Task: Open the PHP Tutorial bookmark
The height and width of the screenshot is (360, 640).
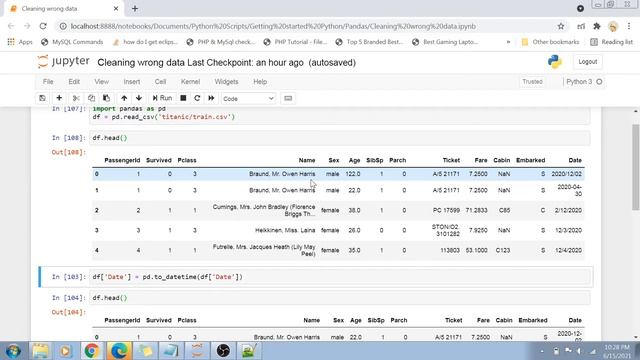Action: click(295, 42)
